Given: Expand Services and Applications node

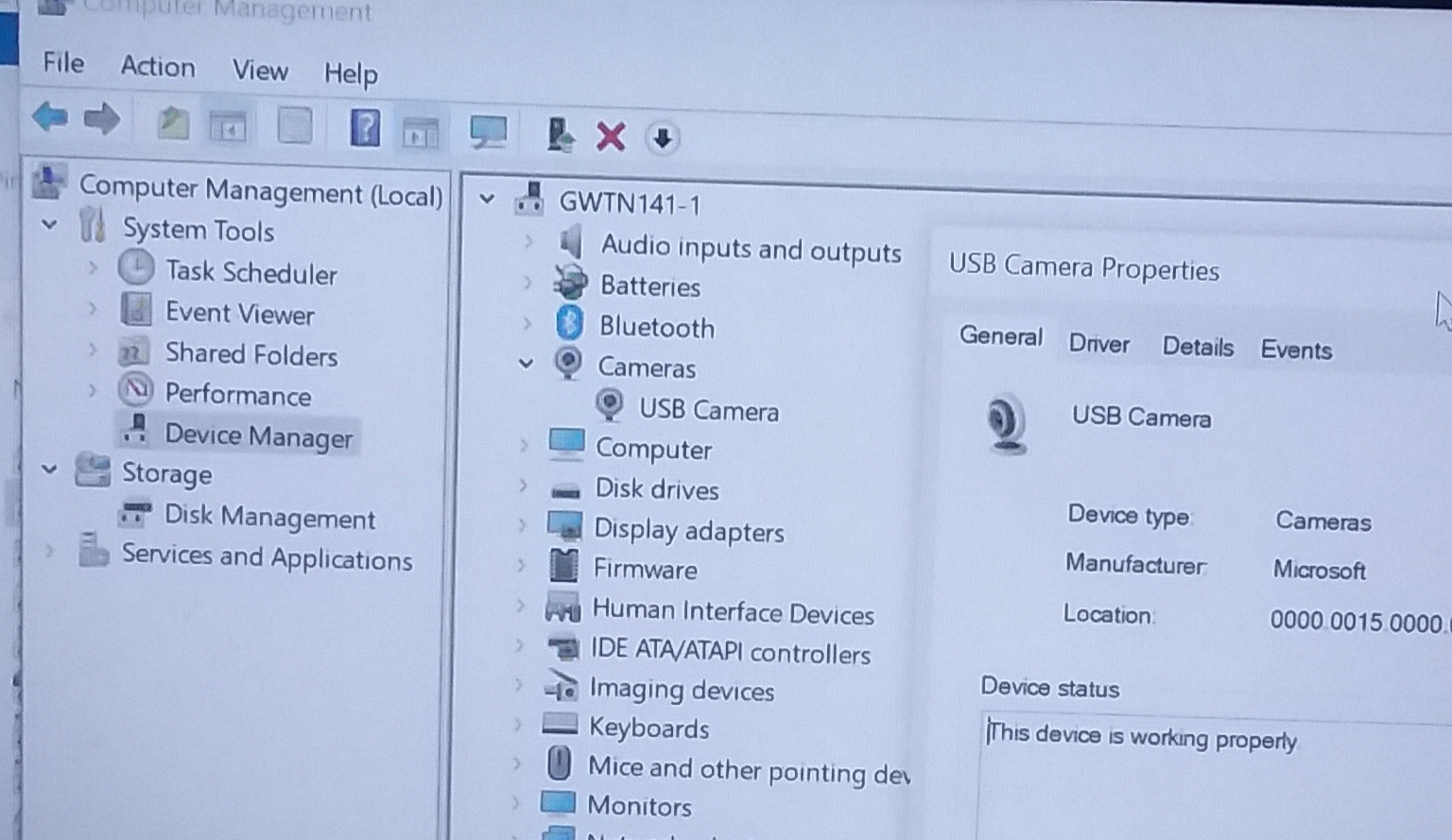Looking at the screenshot, I should [49, 550].
